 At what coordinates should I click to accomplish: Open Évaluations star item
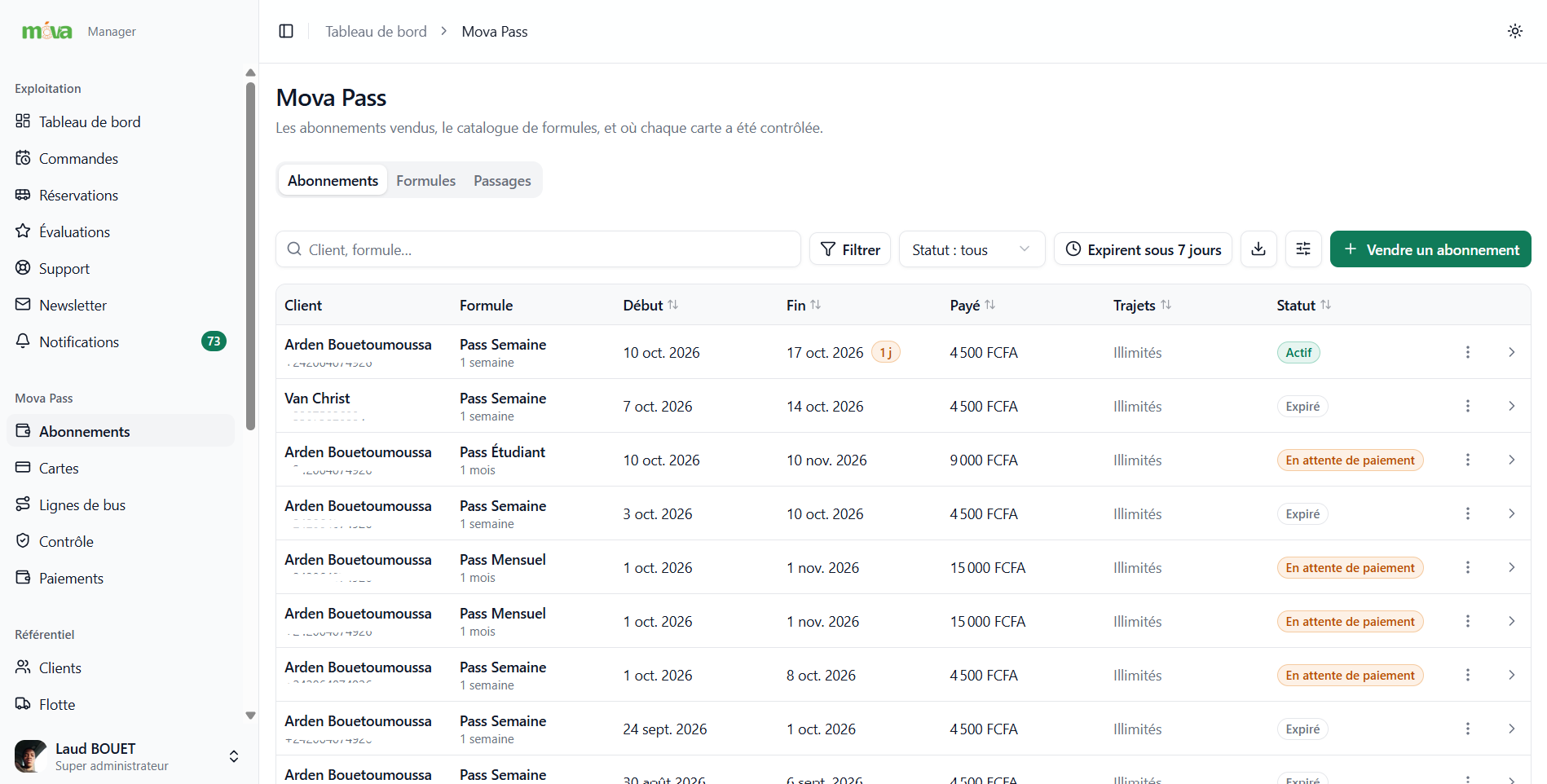tap(121, 231)
